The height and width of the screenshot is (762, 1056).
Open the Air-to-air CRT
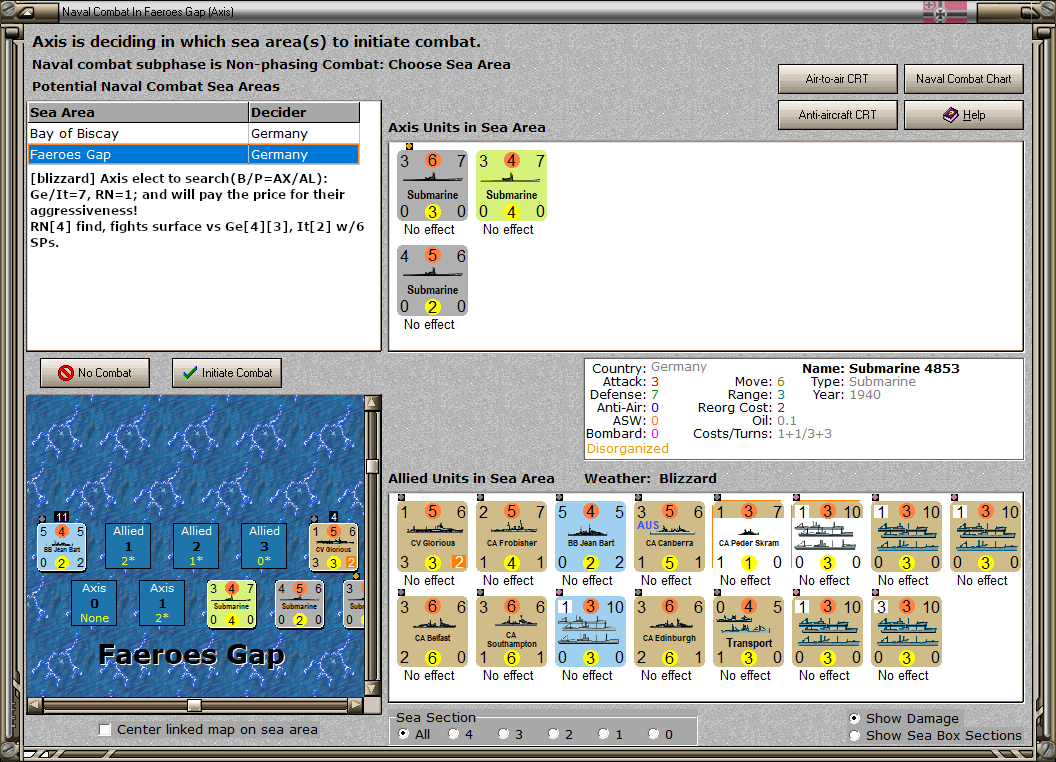point(837,79)
